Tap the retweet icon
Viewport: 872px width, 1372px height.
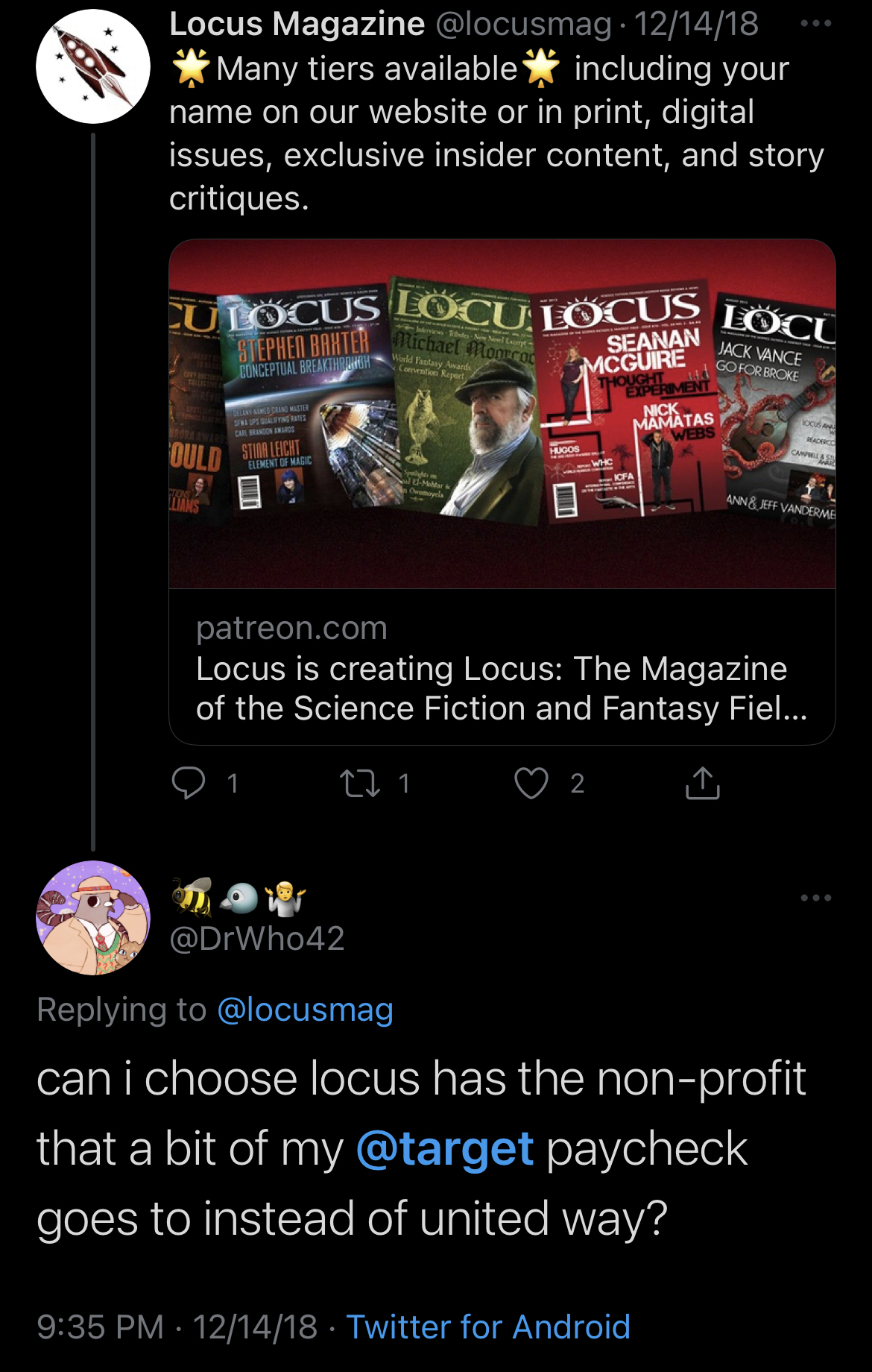pos(360,783)
